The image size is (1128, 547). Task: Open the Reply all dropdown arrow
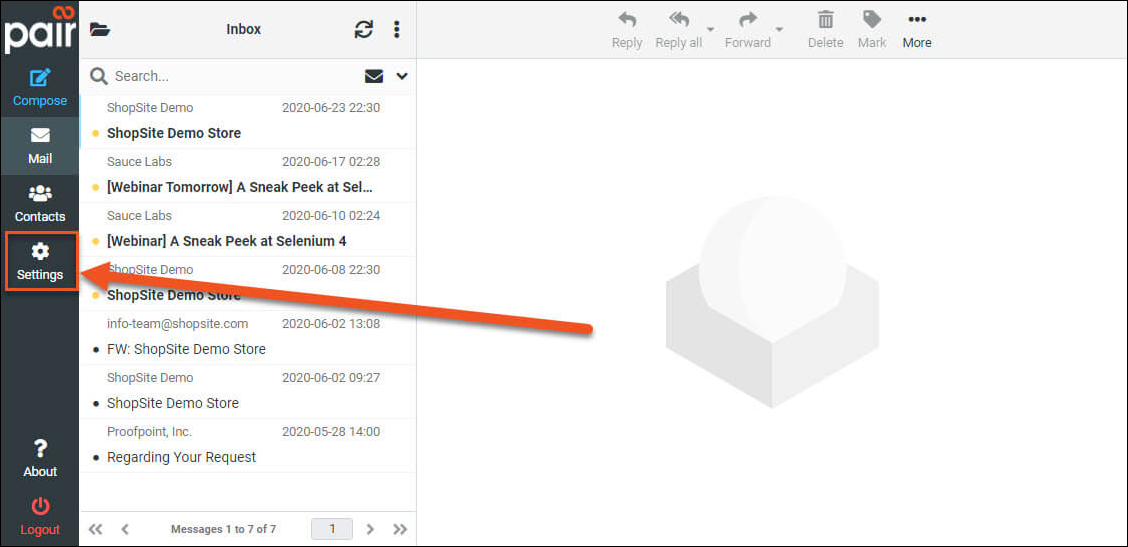tap(711, 30)
